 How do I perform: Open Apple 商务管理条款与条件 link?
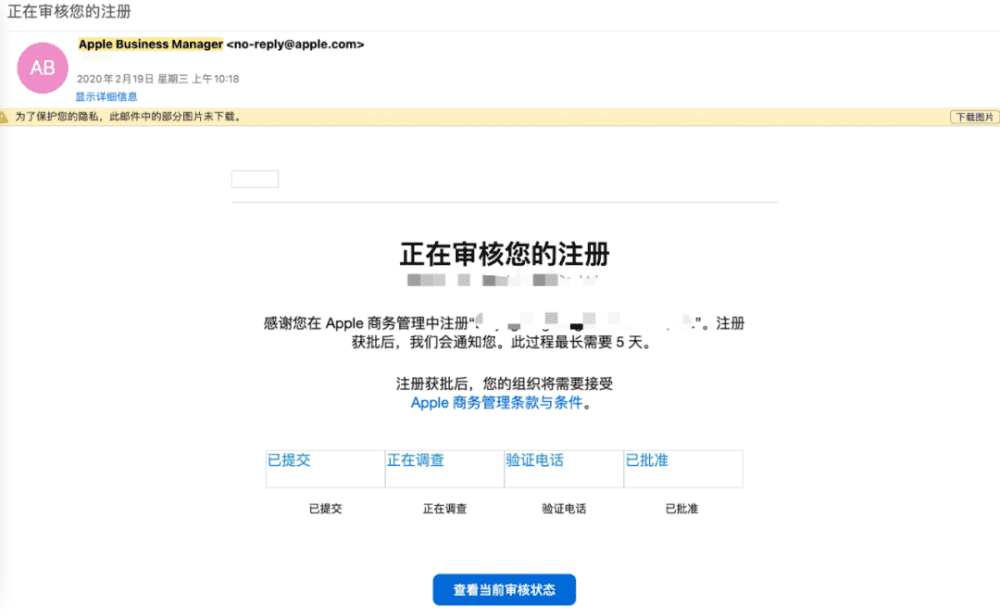point(497,403)
